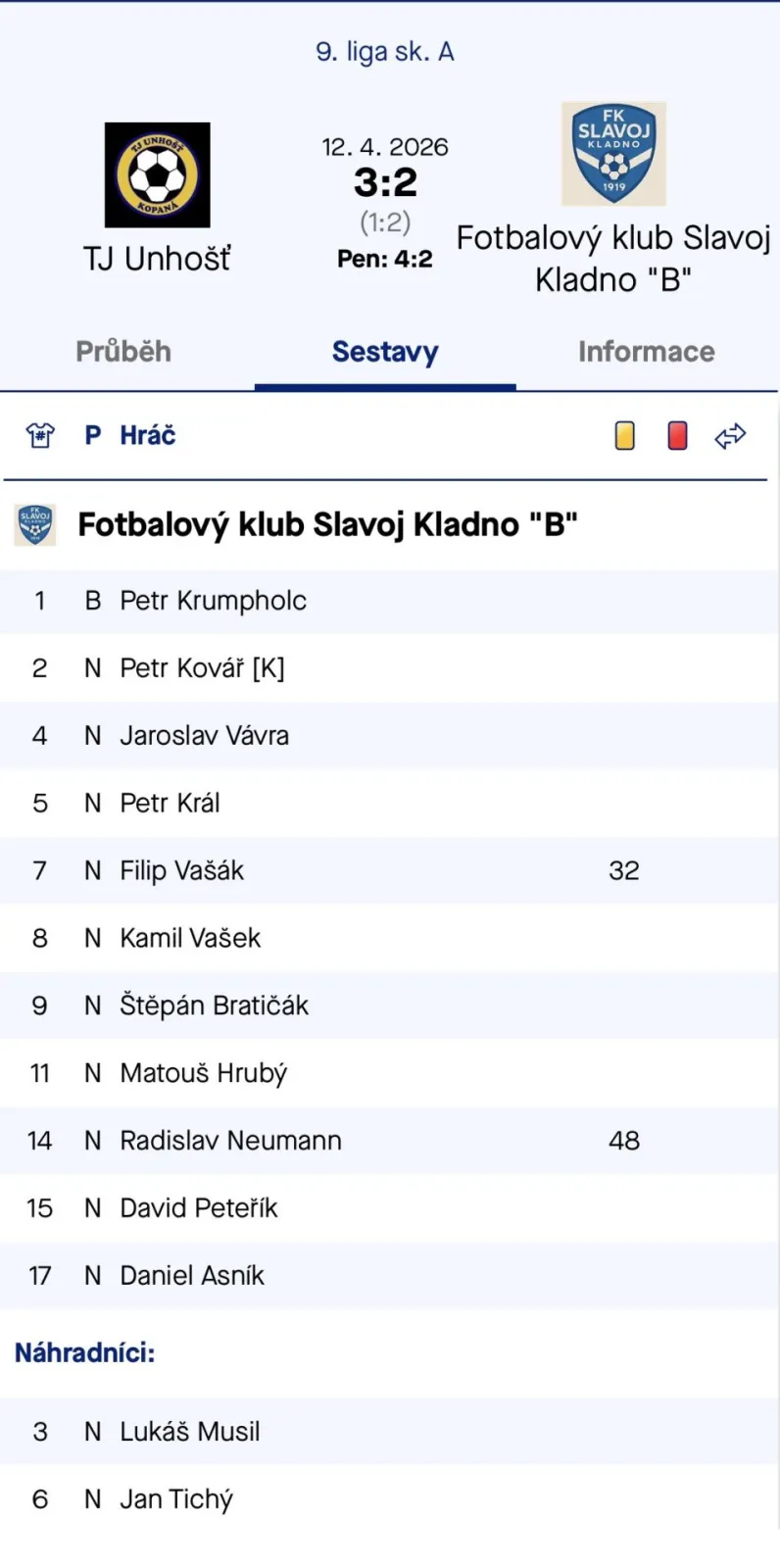Click the red card column icon
The width and height of the screenshot is (780, 1568).
click(x=677, y=435)
